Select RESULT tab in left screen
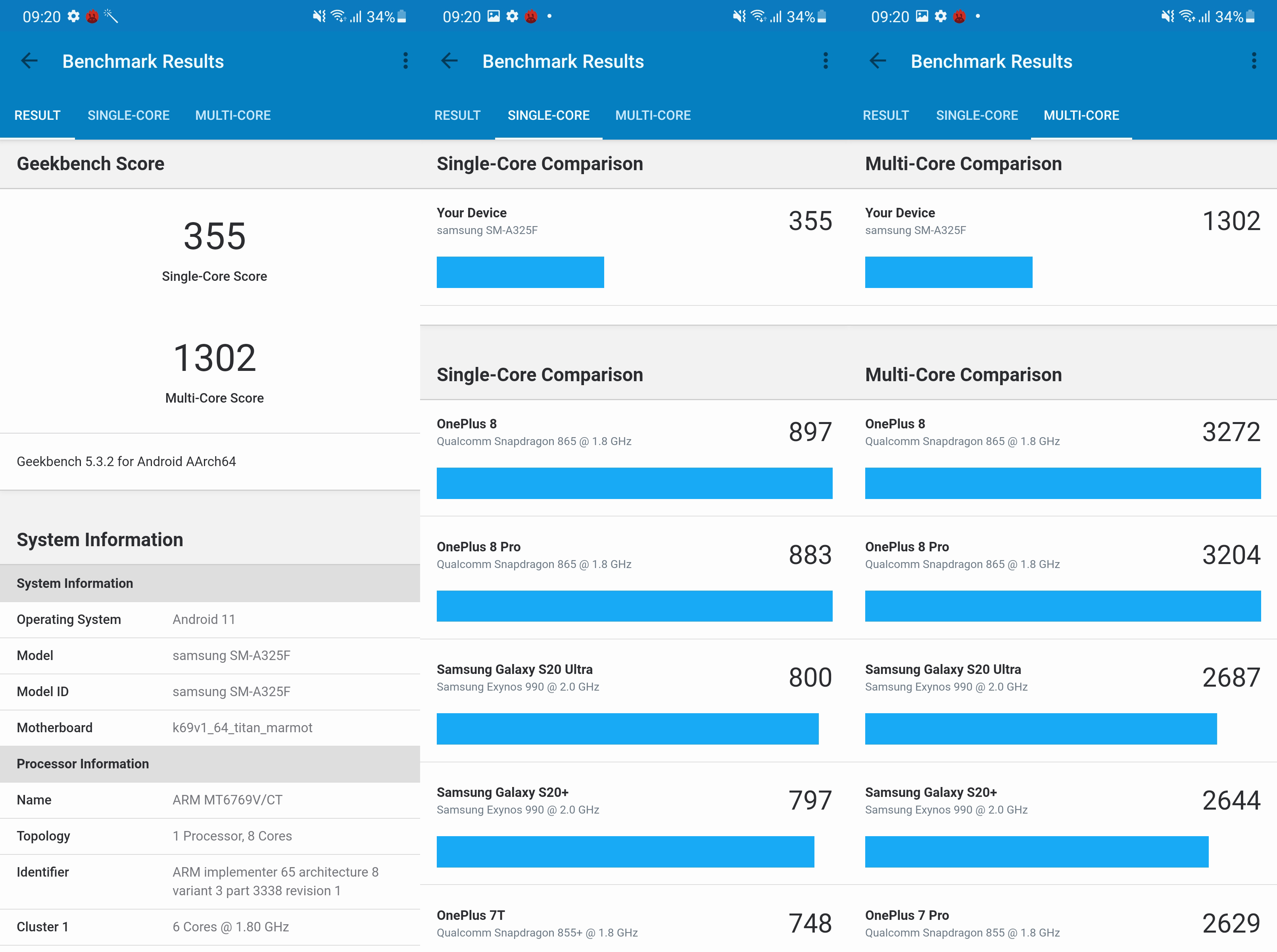Screen dimensions: 1277x952 pyautogui.click(x=37, y=115)
